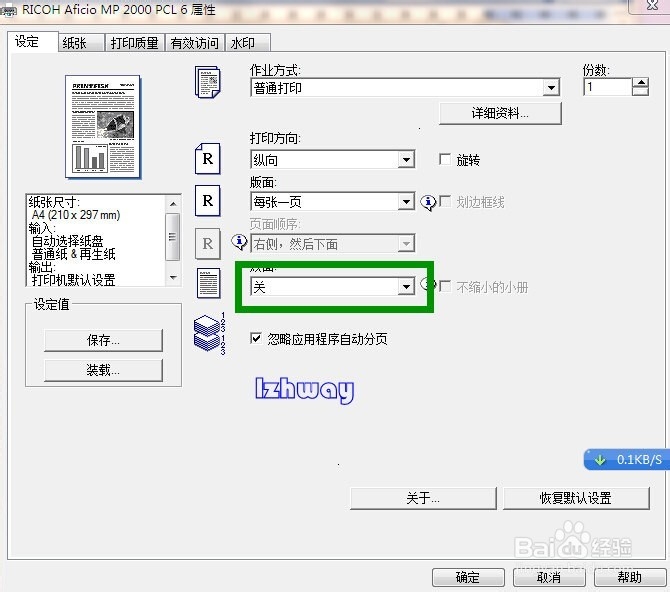This screenshot has width=670, height=592.
Task: Switch to the 有效访问 tab
Action: click(194, 43)
